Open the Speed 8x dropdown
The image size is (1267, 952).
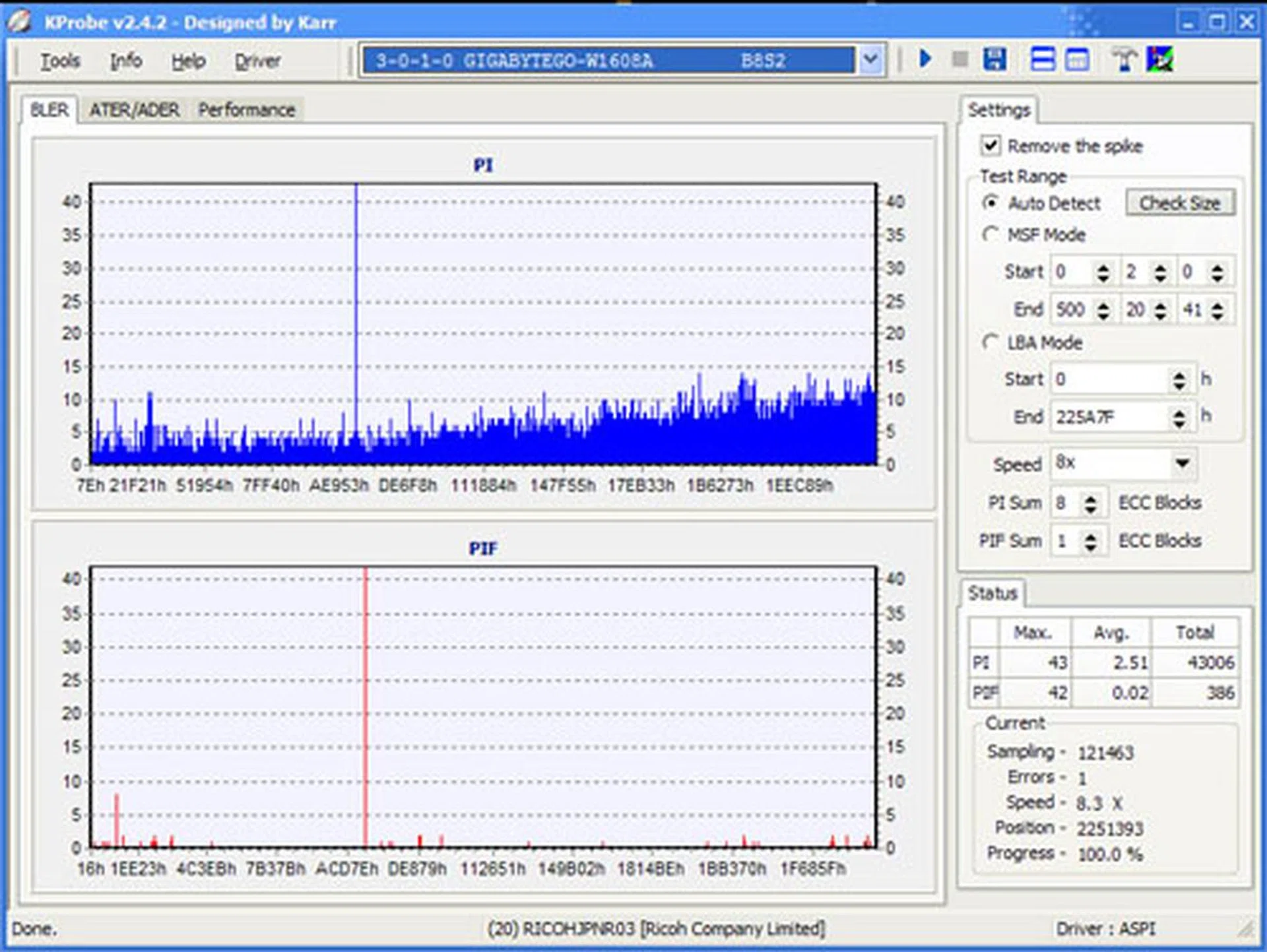tap(1183, 463)
